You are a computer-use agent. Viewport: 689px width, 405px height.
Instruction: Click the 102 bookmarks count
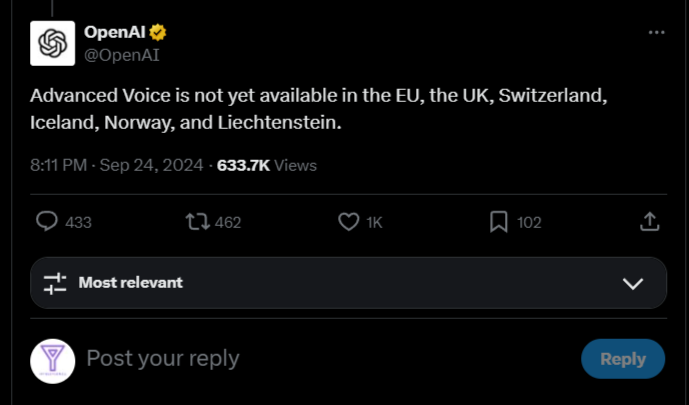pyautogui.click(x=529, y=223)
